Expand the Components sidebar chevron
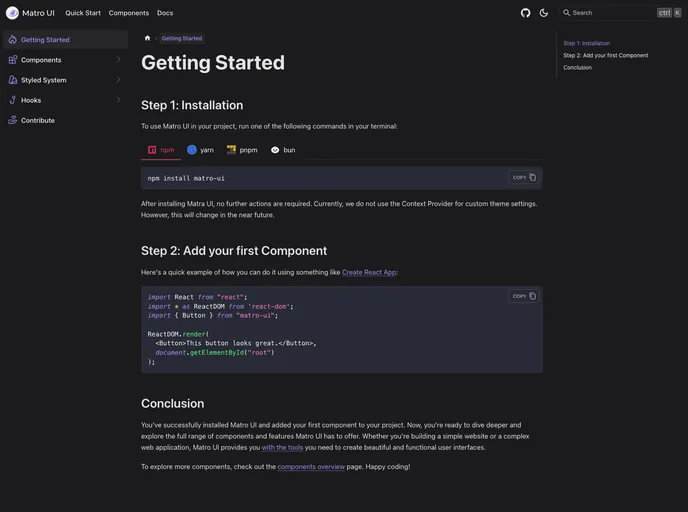Viewport: 688px width, 512px height. (x=118, y=59)
